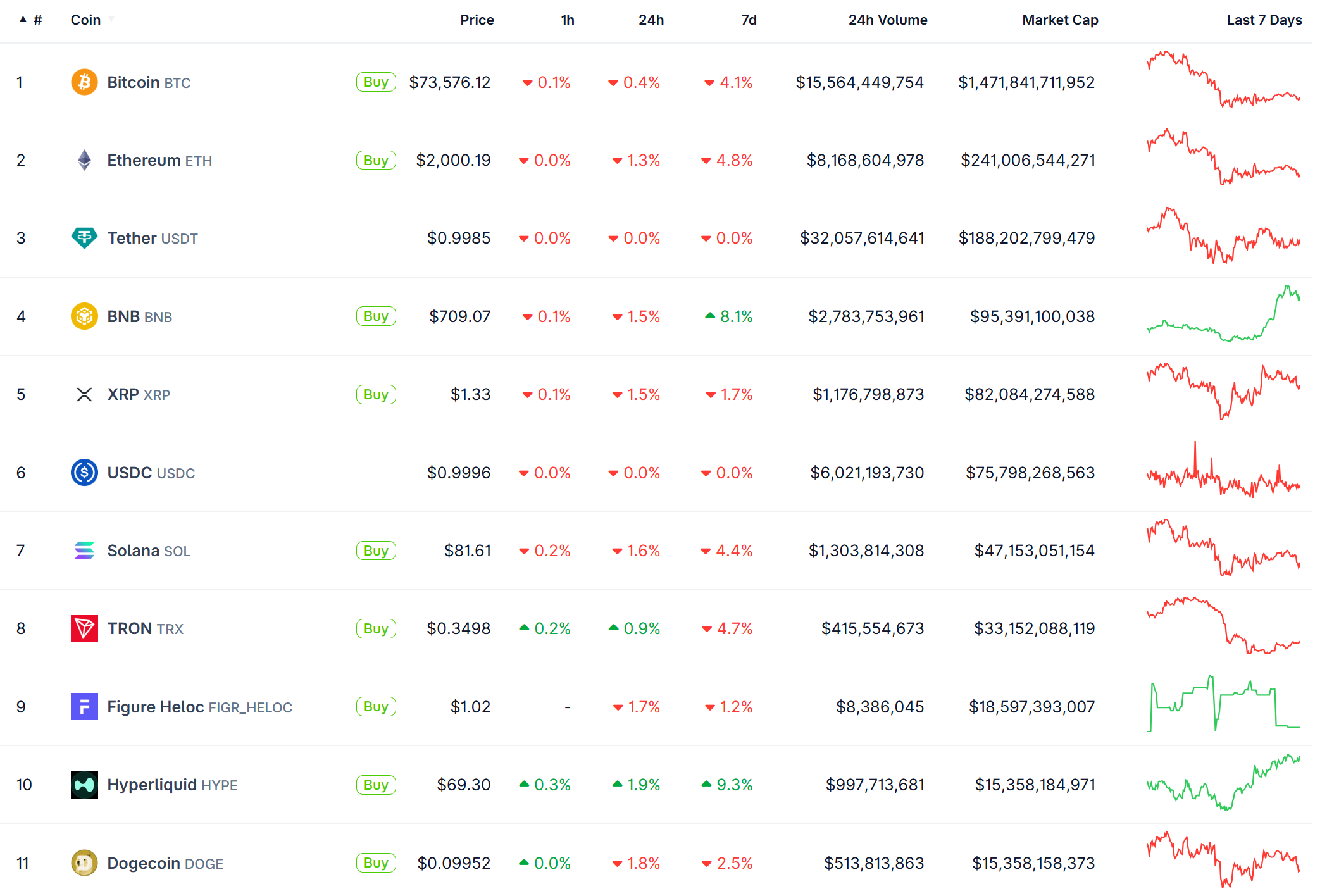Sort by the Market Cap header
This screenshot has width=1327, height=896.
(x=1060, y=20)
